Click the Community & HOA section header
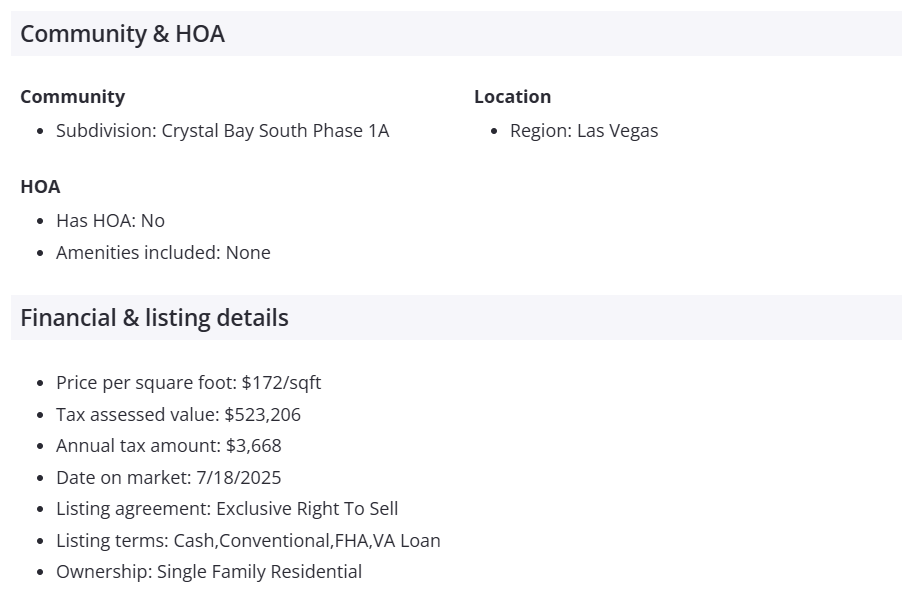Image resolution: width=921 pixels, height=613 pixels. (122, 34)
